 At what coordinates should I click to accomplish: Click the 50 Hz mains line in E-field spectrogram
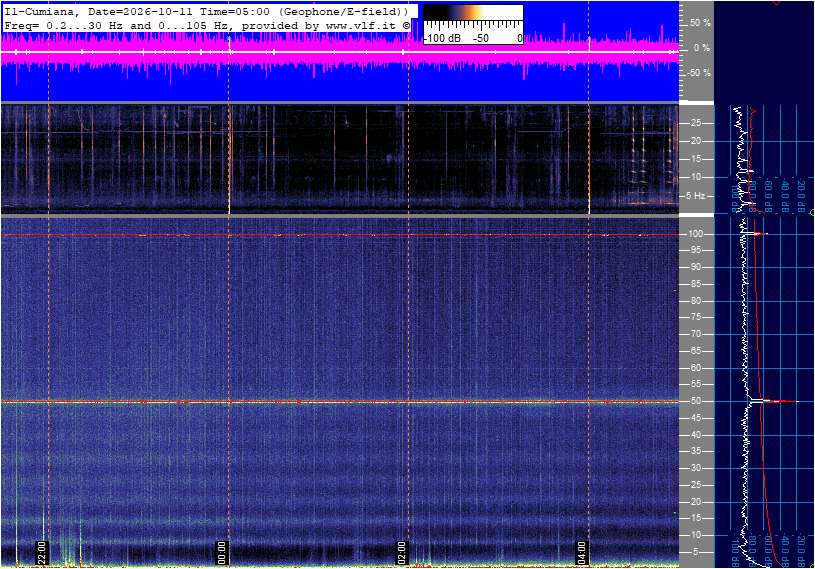tap(340, 402)
